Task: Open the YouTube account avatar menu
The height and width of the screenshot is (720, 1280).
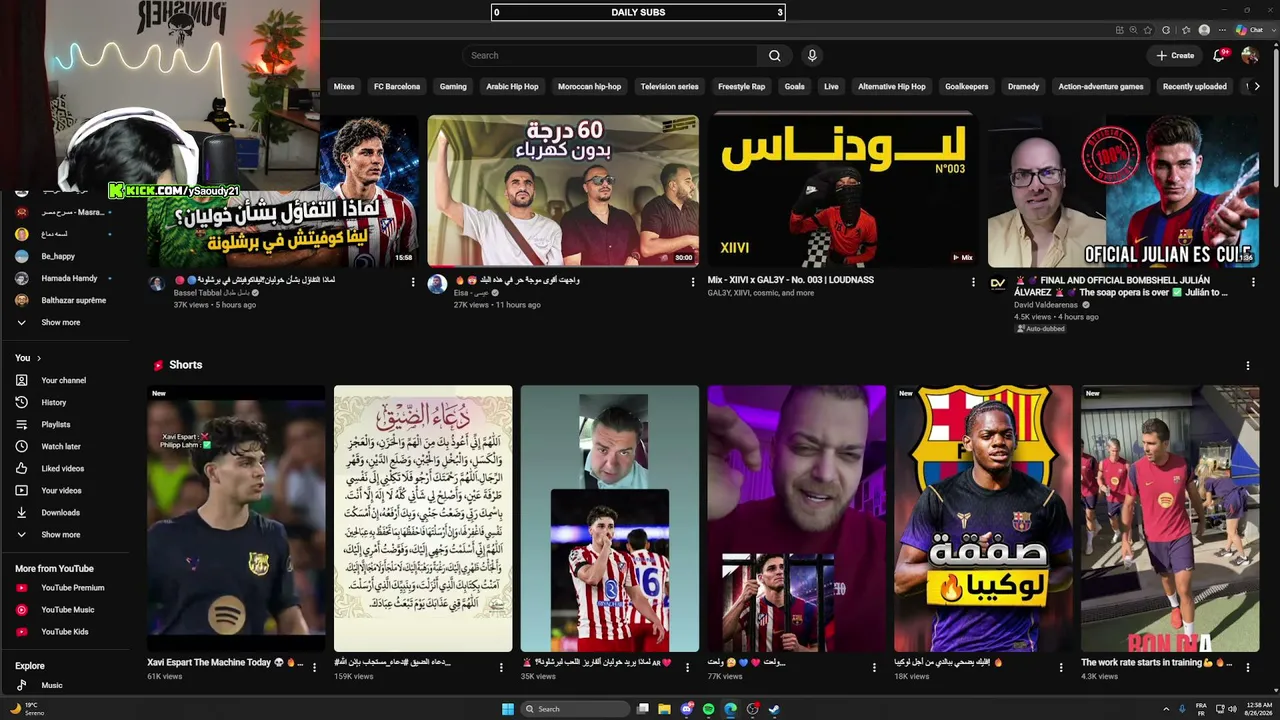Action: (1249, 56)
